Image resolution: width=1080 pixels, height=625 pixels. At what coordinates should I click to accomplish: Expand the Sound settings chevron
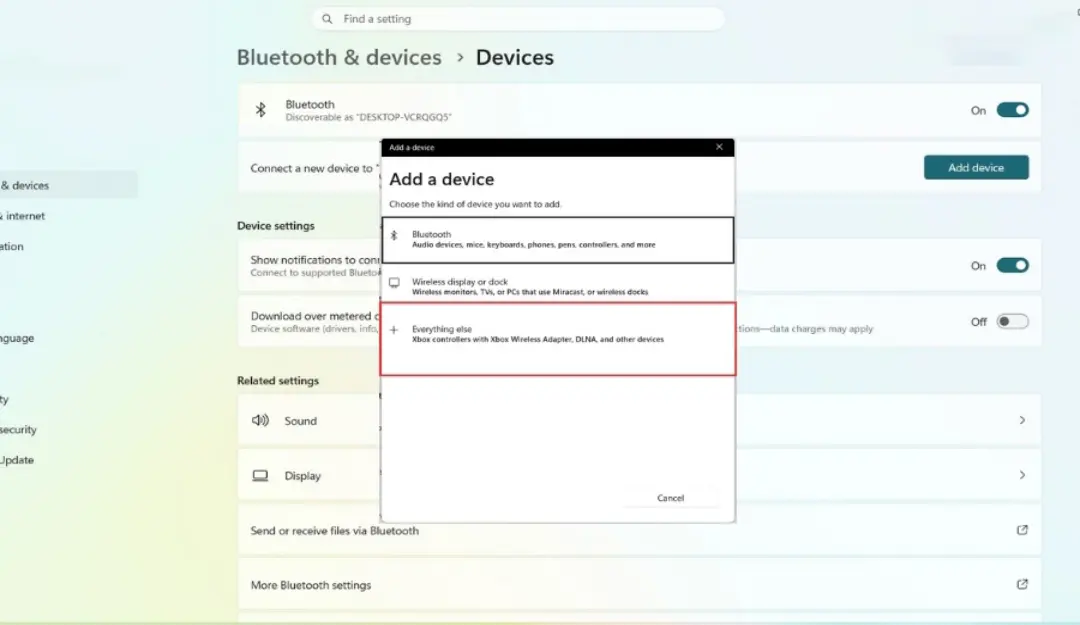pyautogui.click(x=1022, y=420)
